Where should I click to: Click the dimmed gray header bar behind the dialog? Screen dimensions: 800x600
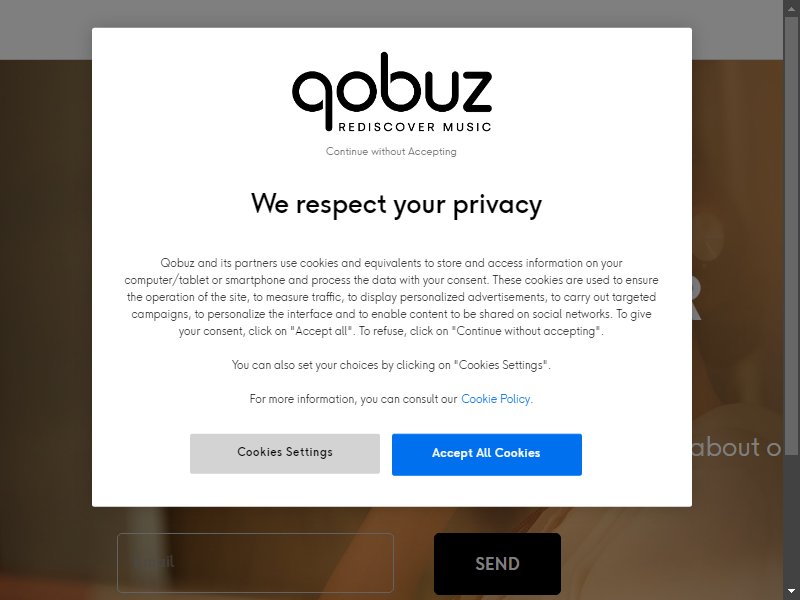coord(391,14)
